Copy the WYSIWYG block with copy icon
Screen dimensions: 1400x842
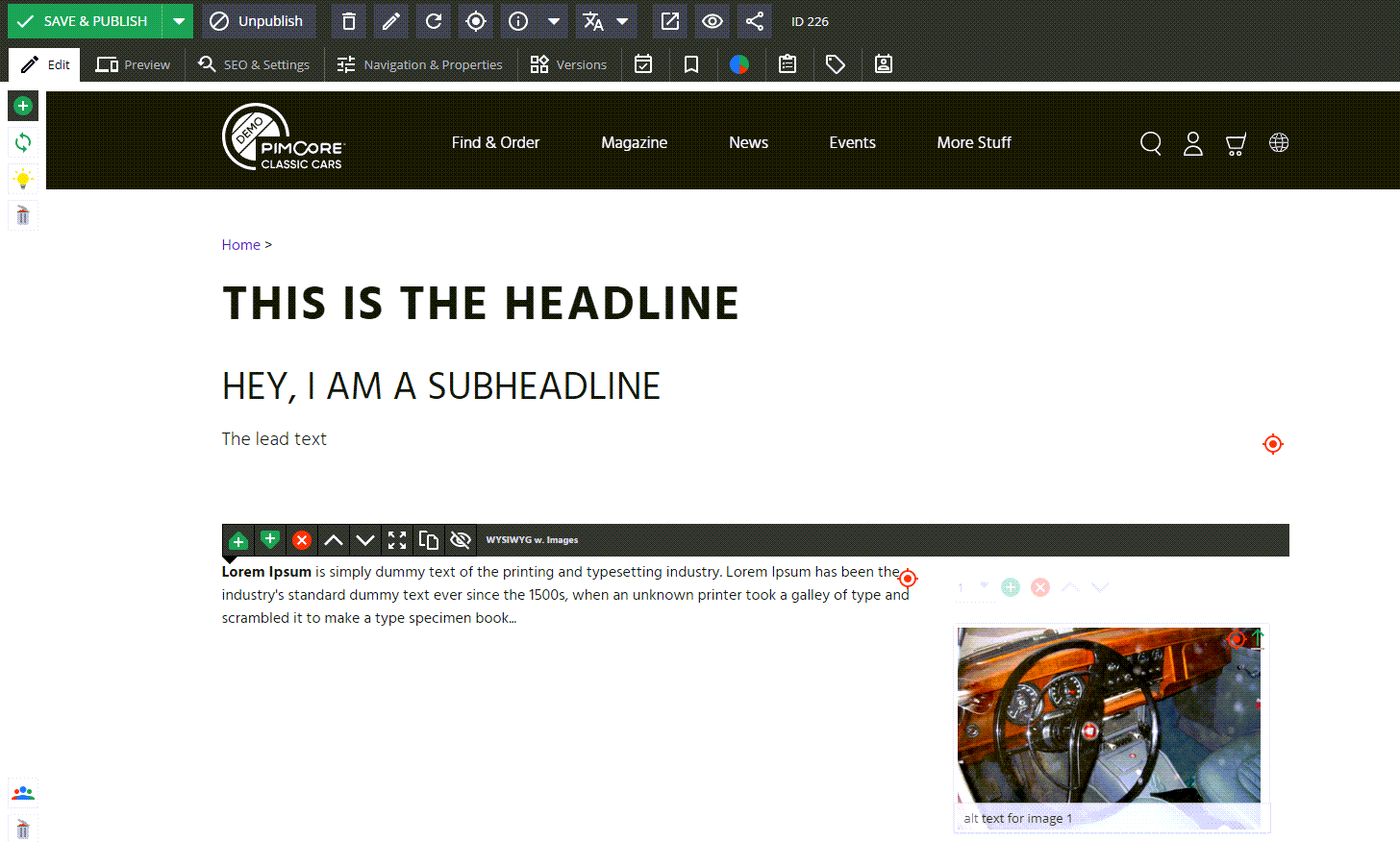pos(429,540)
